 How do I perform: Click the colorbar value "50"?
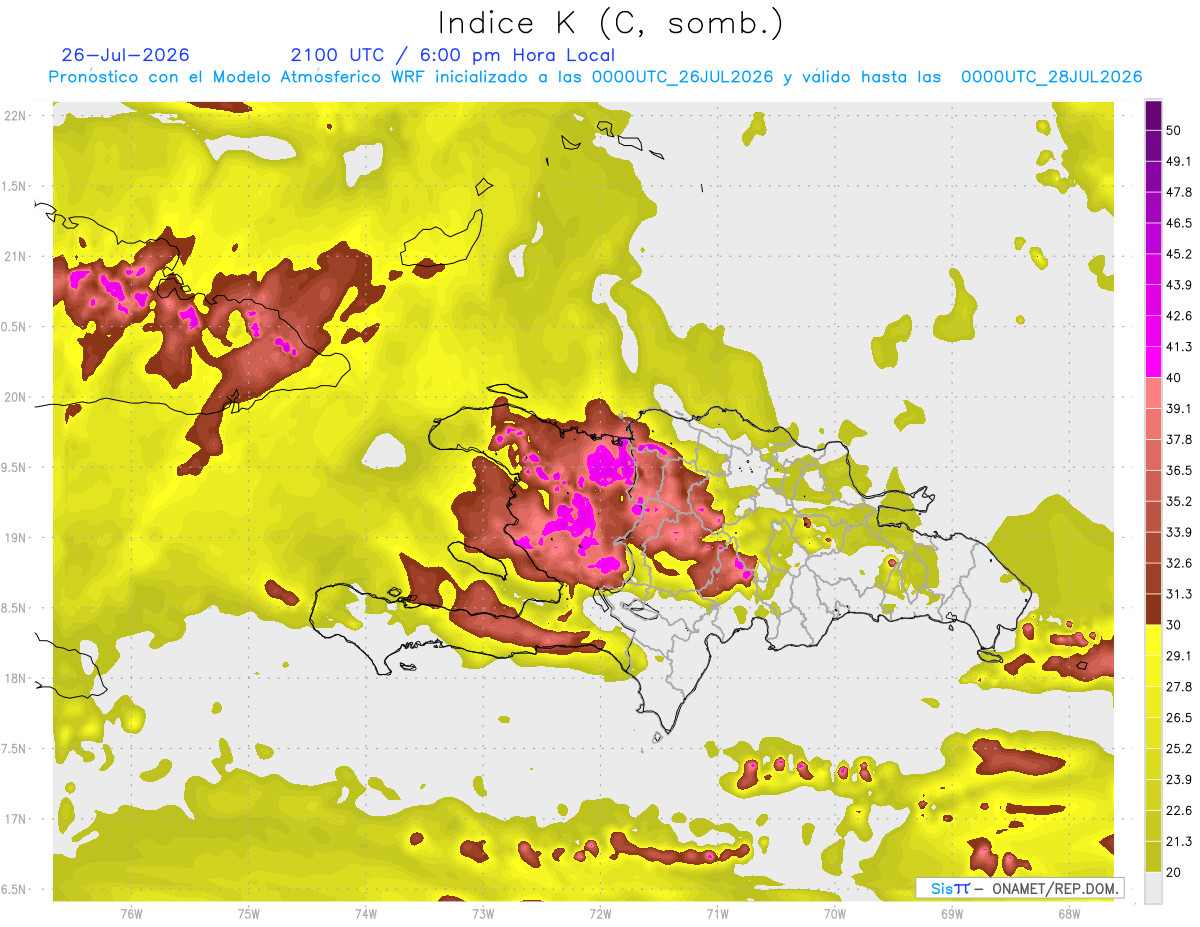point(1174,131)
